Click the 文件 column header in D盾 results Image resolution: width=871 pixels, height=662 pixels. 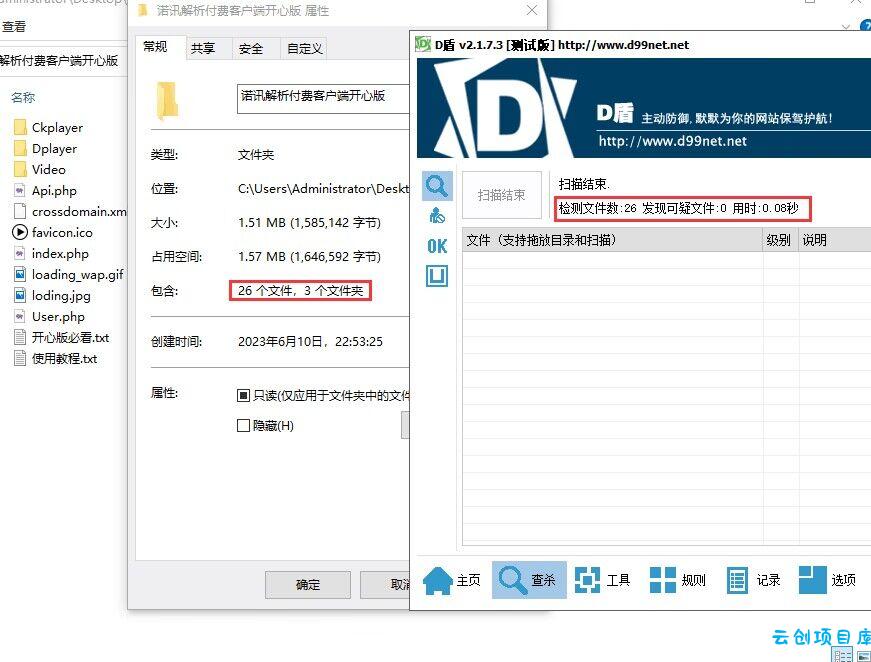[x=612, y=240]
